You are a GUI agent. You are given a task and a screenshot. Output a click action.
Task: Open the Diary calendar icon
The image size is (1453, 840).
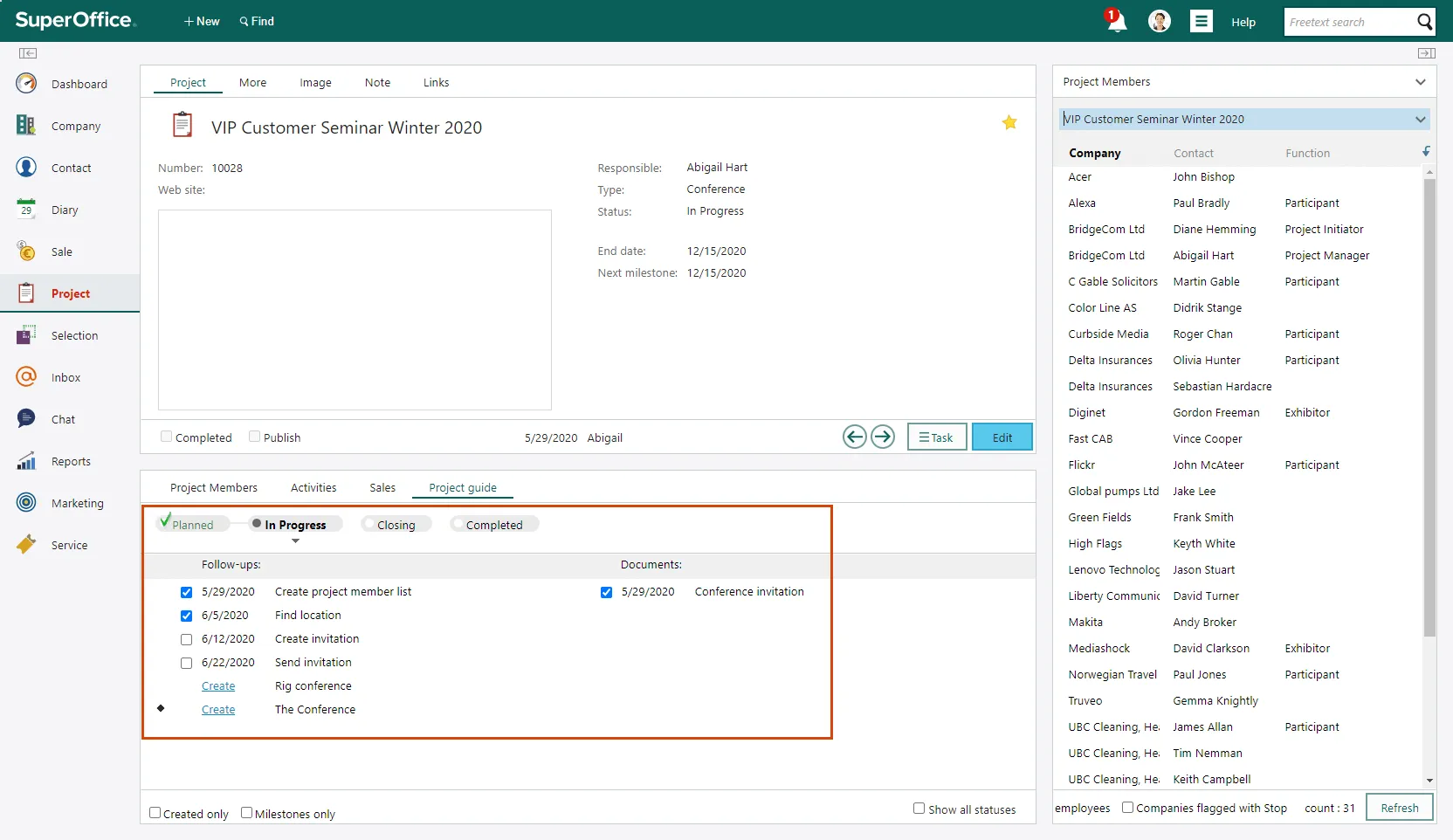pos(26,210)
